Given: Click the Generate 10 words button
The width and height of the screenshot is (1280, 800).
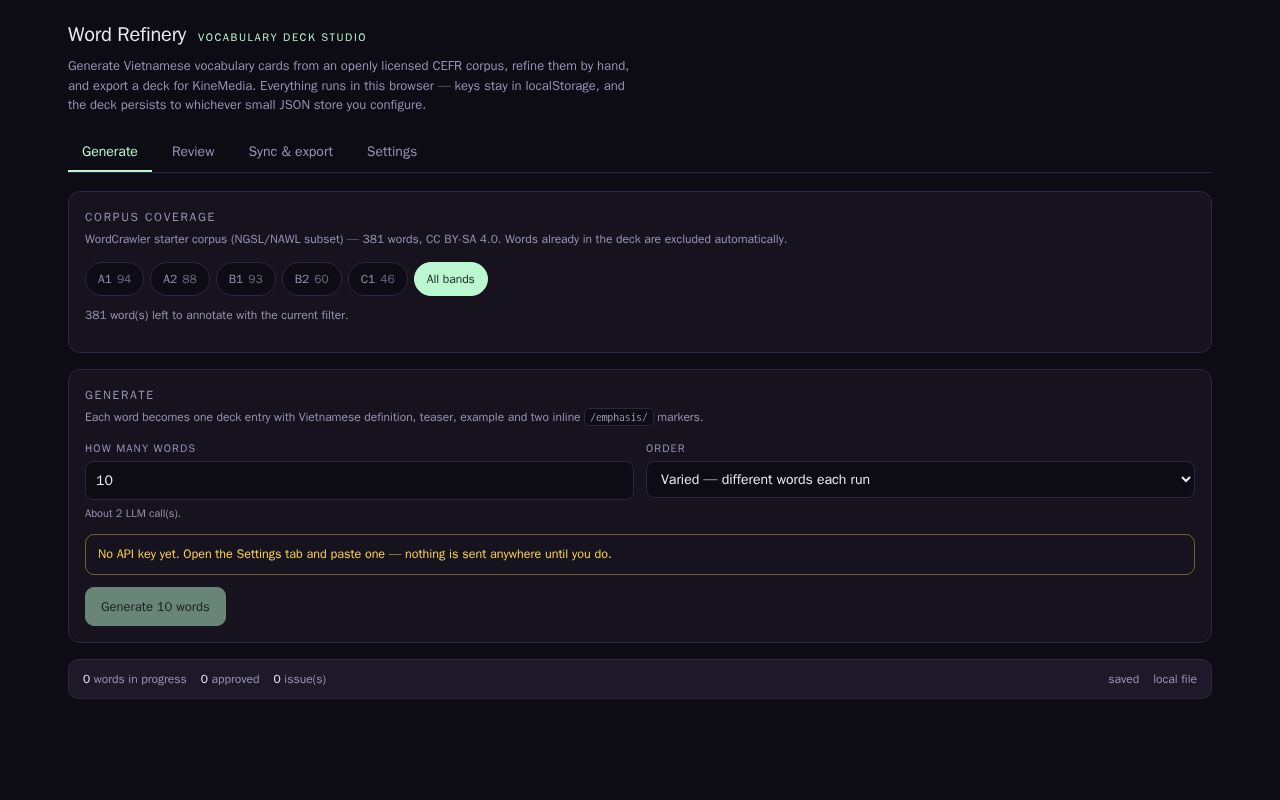Looking at the screenshot, I should (155, 607).
